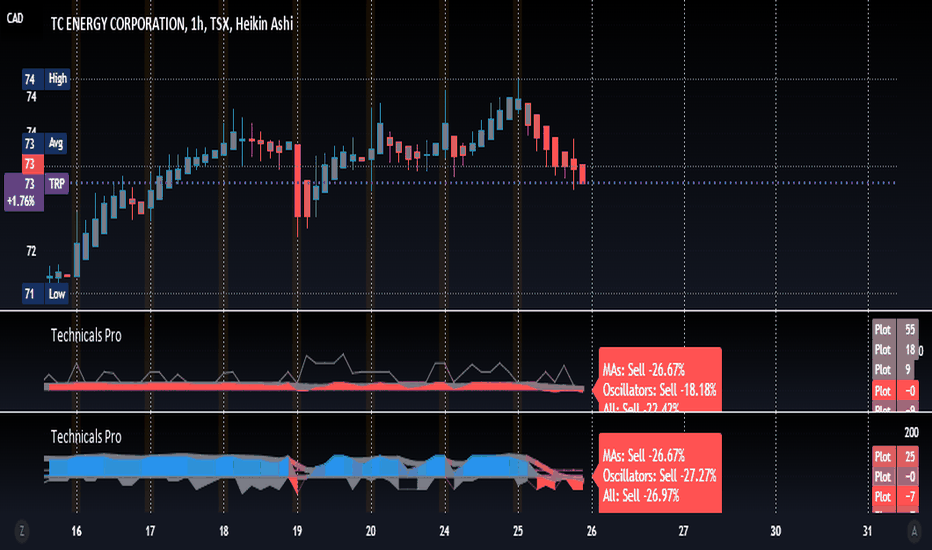
Task: Click the Plot 9 value label
Action: pos(895,370)
